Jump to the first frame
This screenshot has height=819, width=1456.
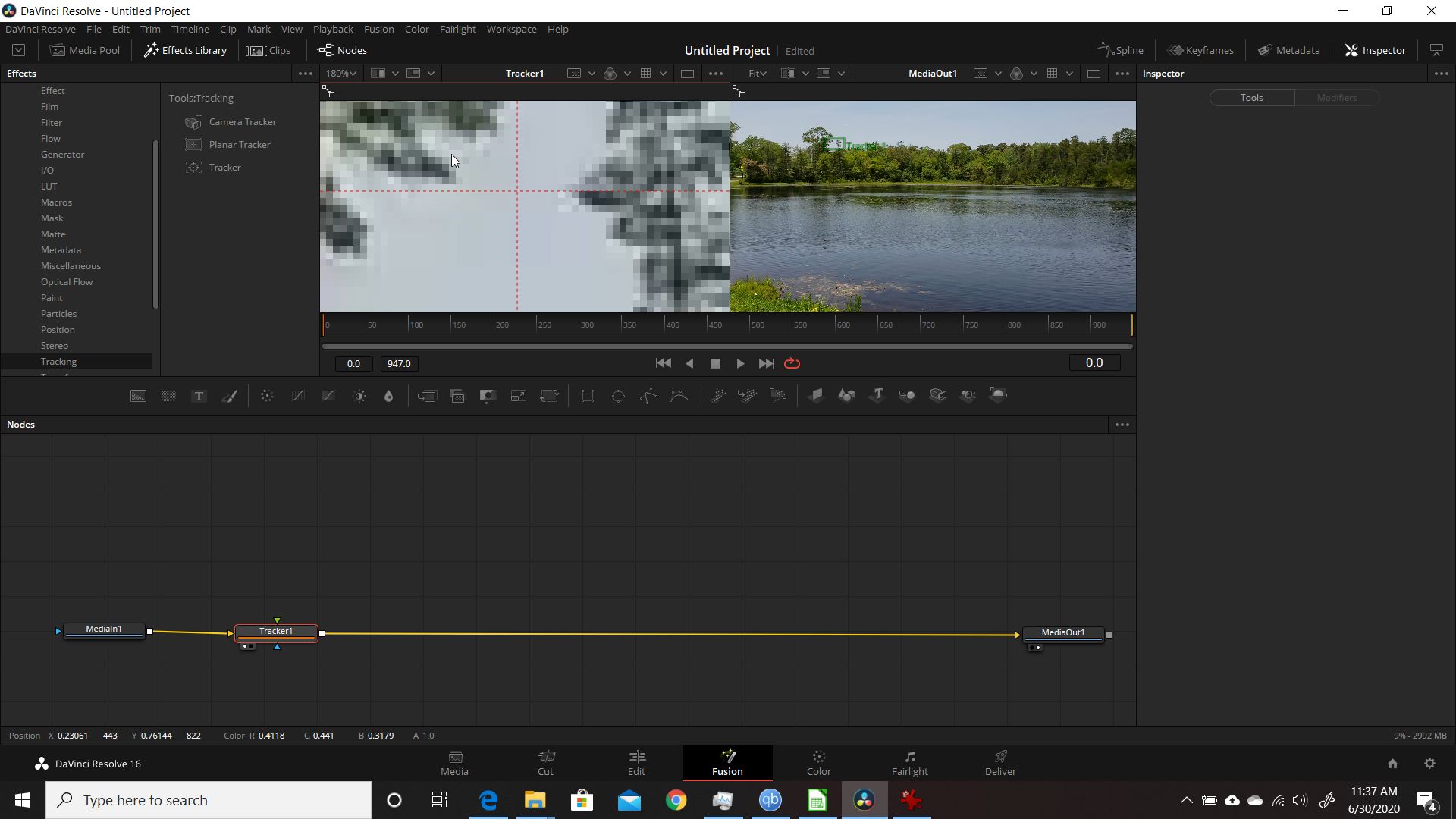pos(664,363)
